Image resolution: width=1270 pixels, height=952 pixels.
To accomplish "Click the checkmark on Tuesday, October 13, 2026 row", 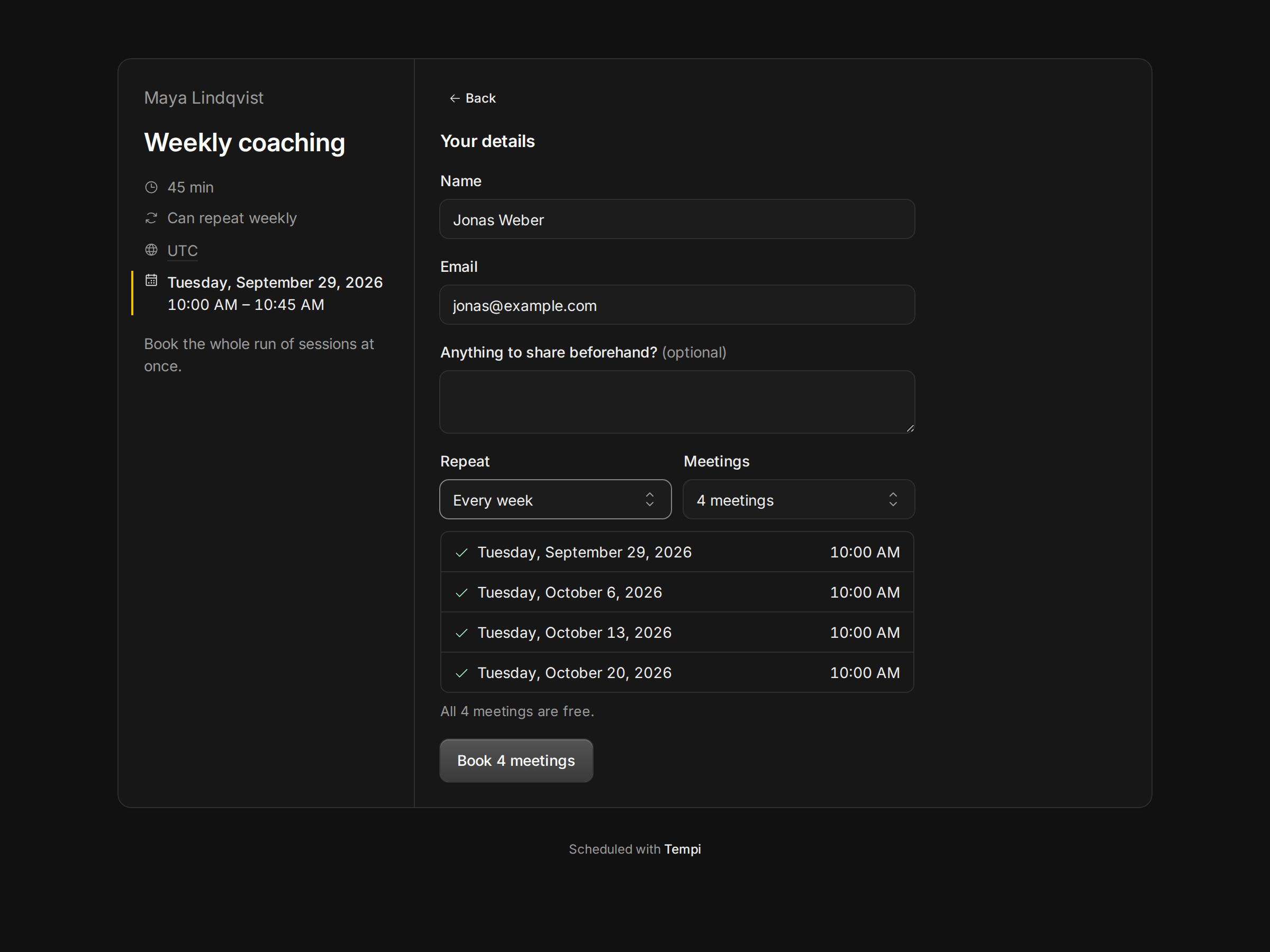I will (x=461, y=633).
